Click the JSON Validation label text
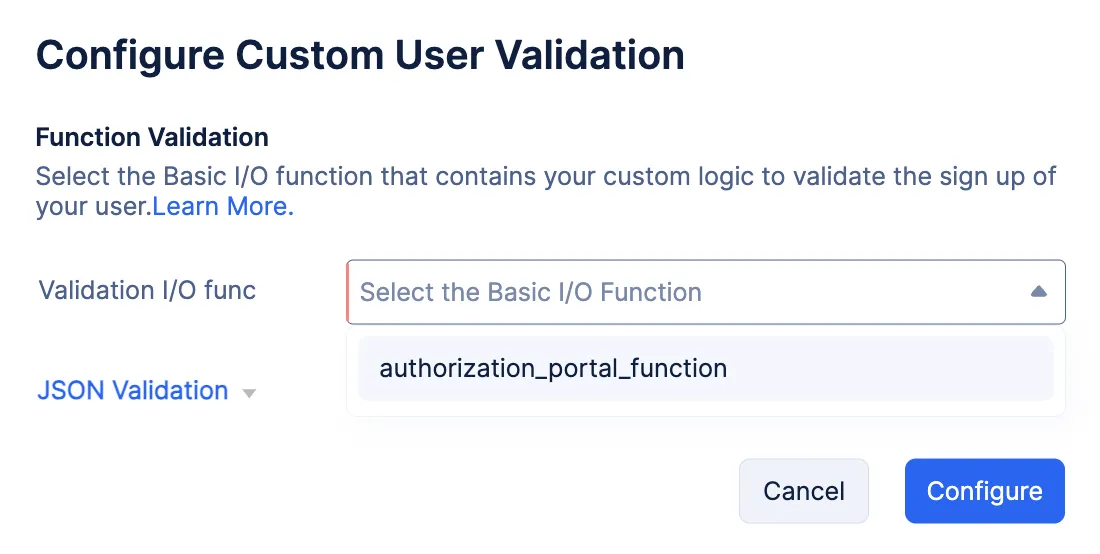 (x=133, y=390)
